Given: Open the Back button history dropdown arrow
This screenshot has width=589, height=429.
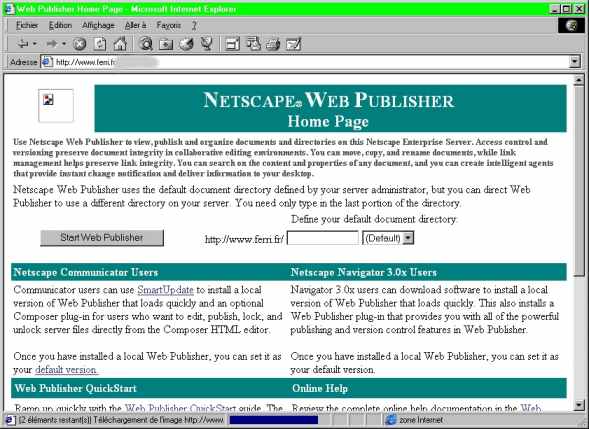Looking at the screenshot, I should click(x=35, y=44).
